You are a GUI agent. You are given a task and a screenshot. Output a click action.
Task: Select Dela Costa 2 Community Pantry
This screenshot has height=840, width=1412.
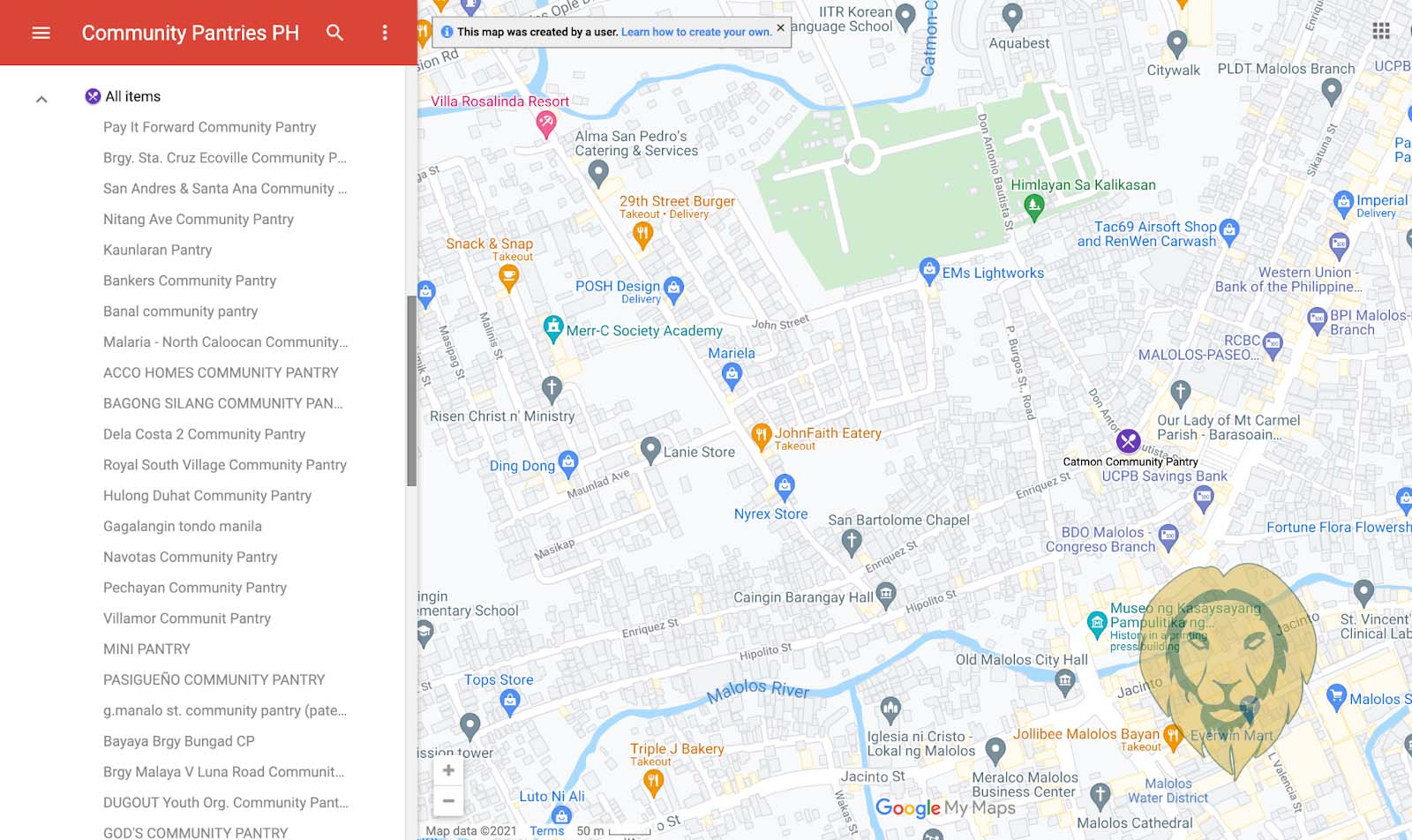204,434
